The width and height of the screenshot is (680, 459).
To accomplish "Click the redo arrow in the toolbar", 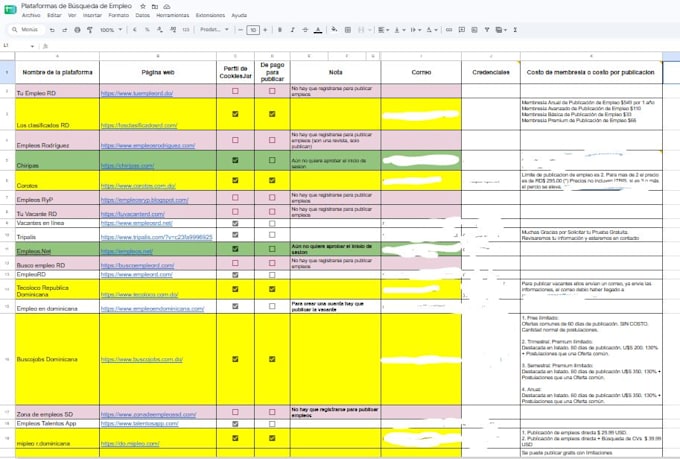I will (65, 30).
